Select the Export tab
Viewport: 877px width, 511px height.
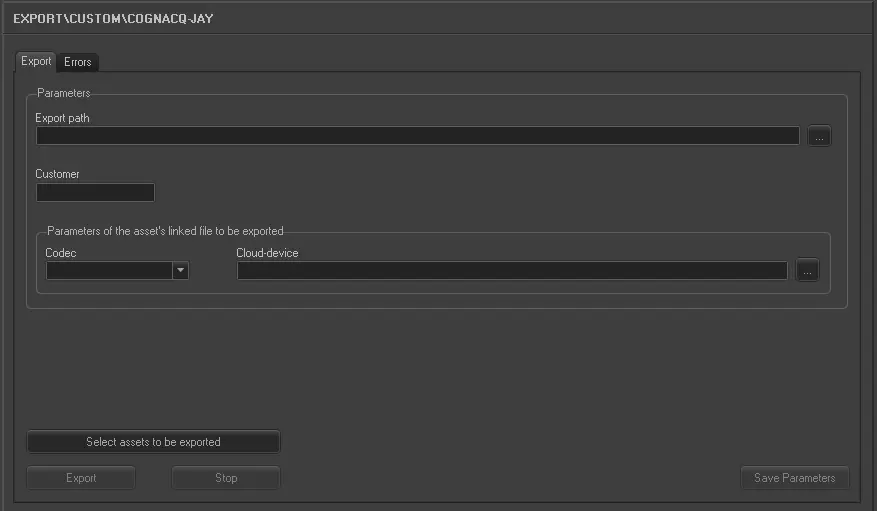[x=36, y=61]
